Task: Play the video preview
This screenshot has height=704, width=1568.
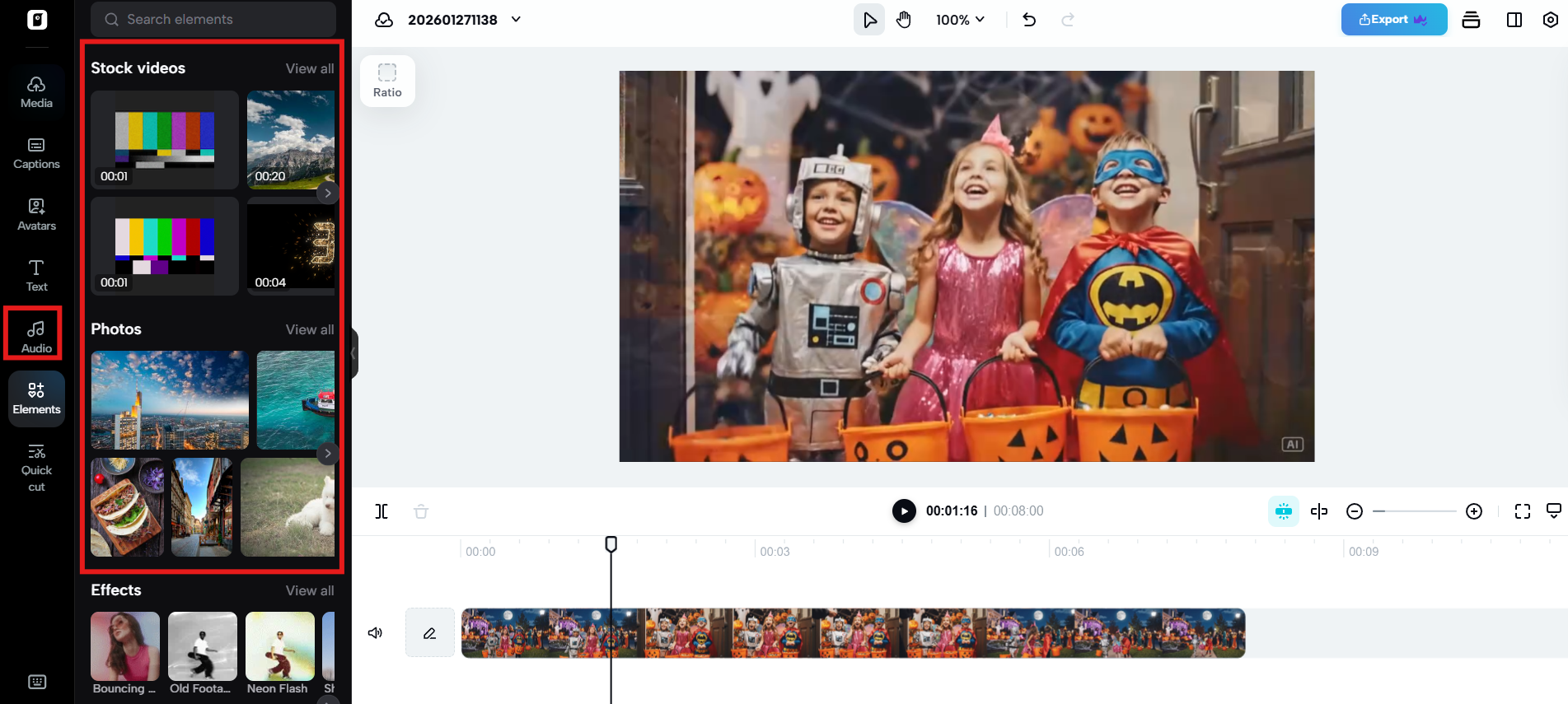Action: coord(904,511)
